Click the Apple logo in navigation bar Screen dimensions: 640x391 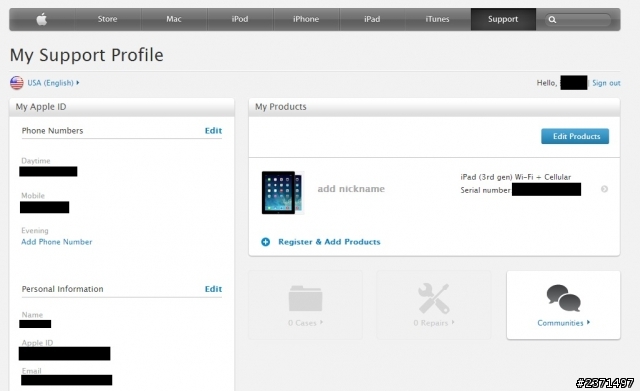click(x=42, y=19)
